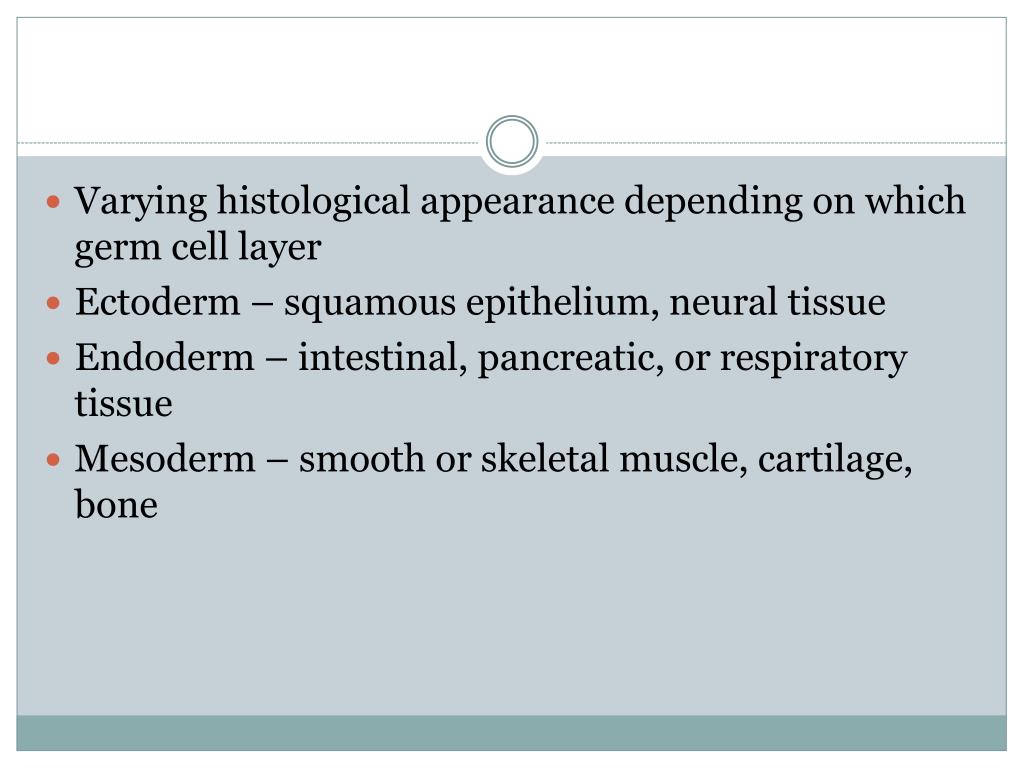Image resolution: width=1024 pixels, height=768 pixels.
Task: Click the phrase 'squamous epithelium'
Action: coord(466,303)
